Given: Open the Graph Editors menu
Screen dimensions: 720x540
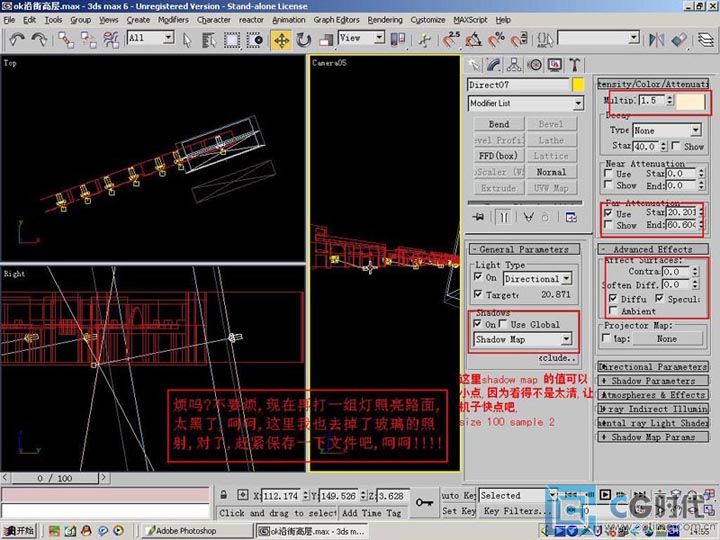Looking at the screenshot, I should pyautogui.click(x=336, y=20).
